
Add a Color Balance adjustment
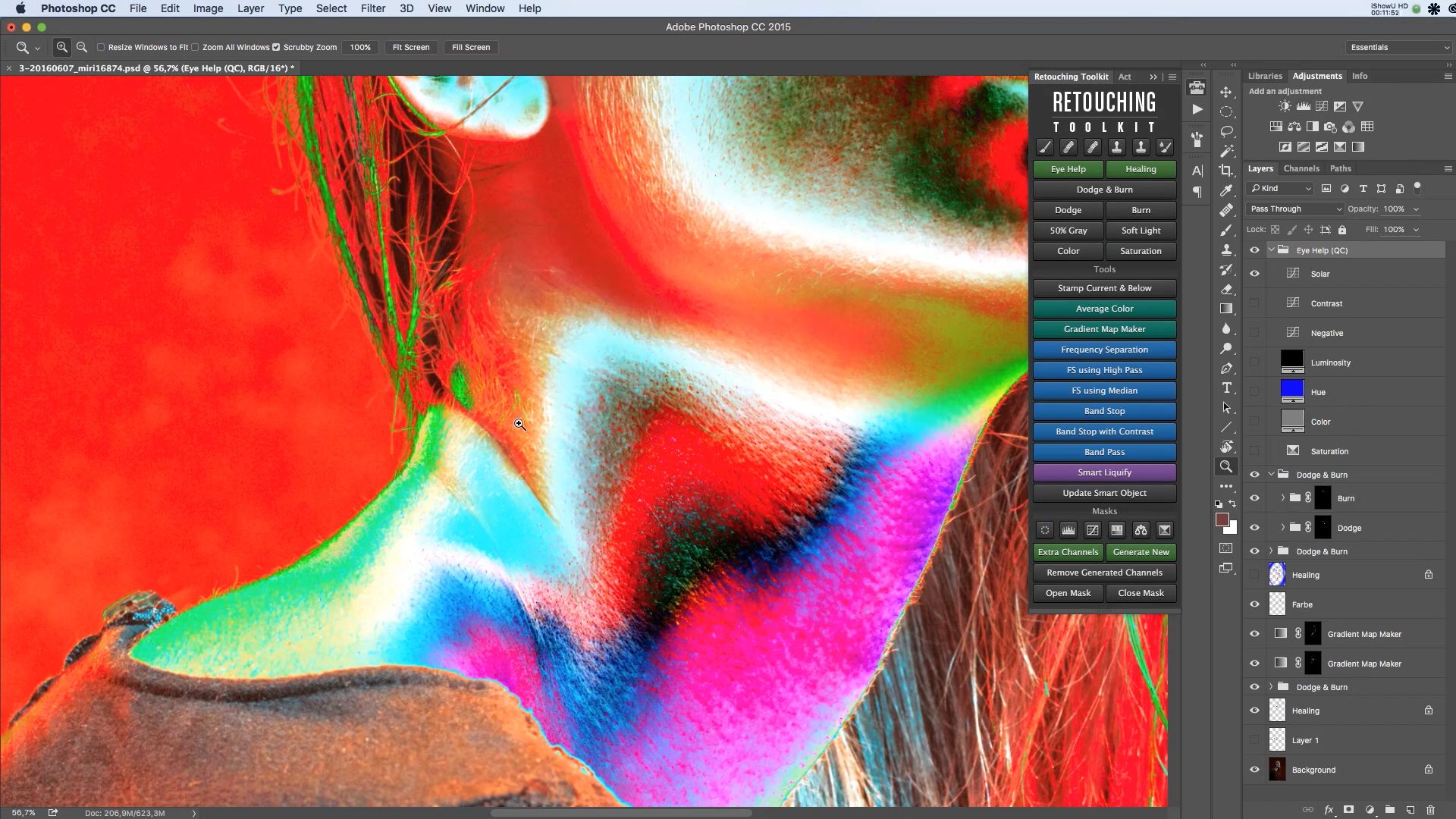1294,127
